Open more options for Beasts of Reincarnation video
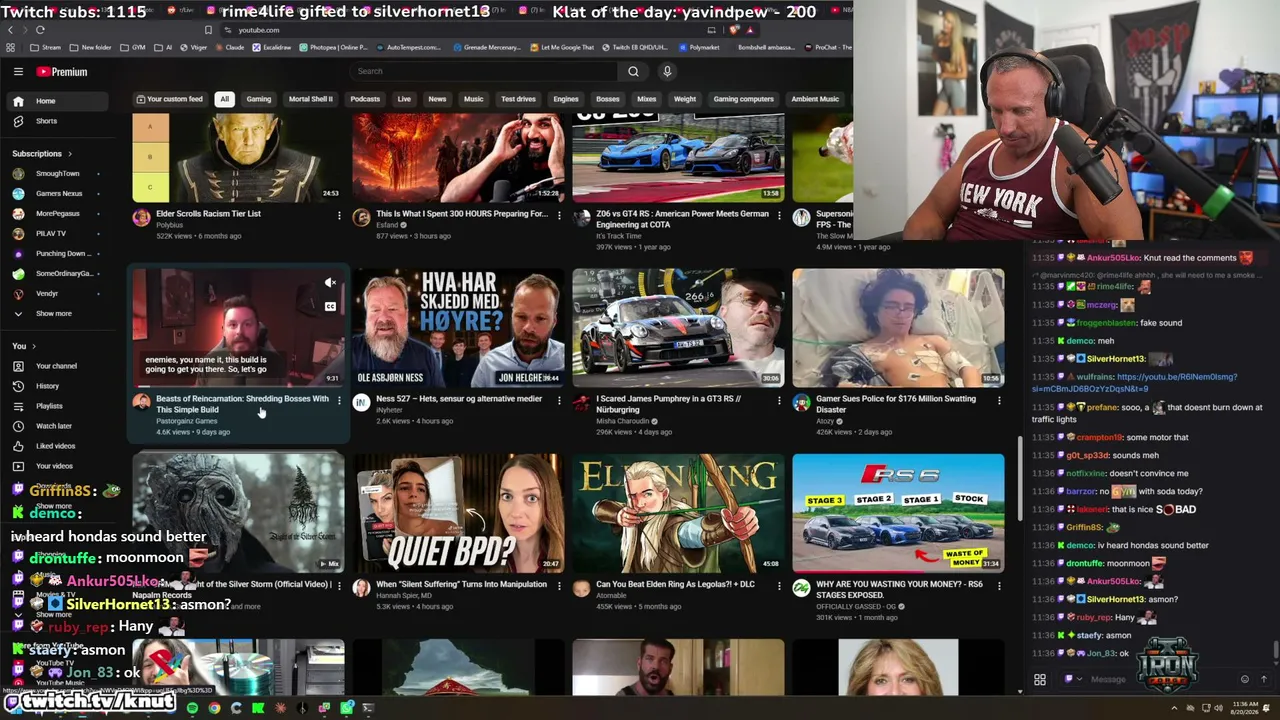The width and height of the screenshot is (1280, 720). [x=339, y=400]
